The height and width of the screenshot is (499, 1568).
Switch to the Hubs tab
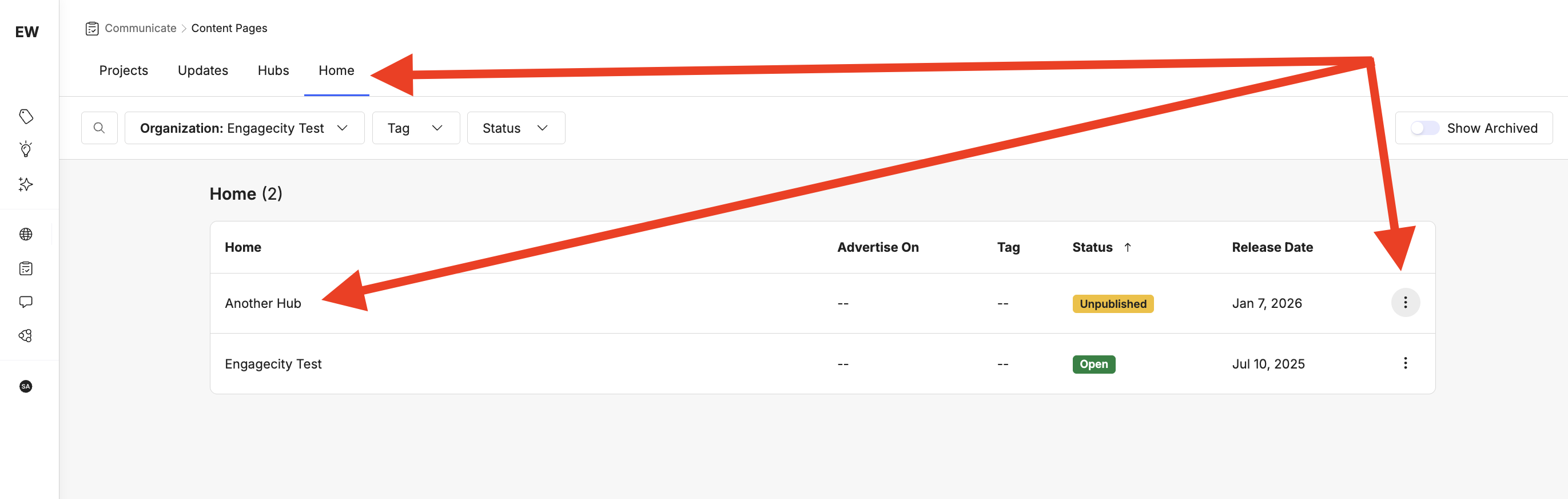(x=273, y=71)
